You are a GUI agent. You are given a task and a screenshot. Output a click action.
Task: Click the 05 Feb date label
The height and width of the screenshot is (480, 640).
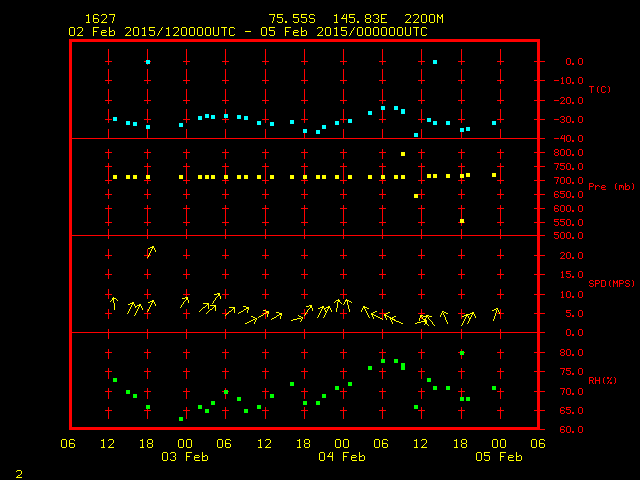(498, 457)
